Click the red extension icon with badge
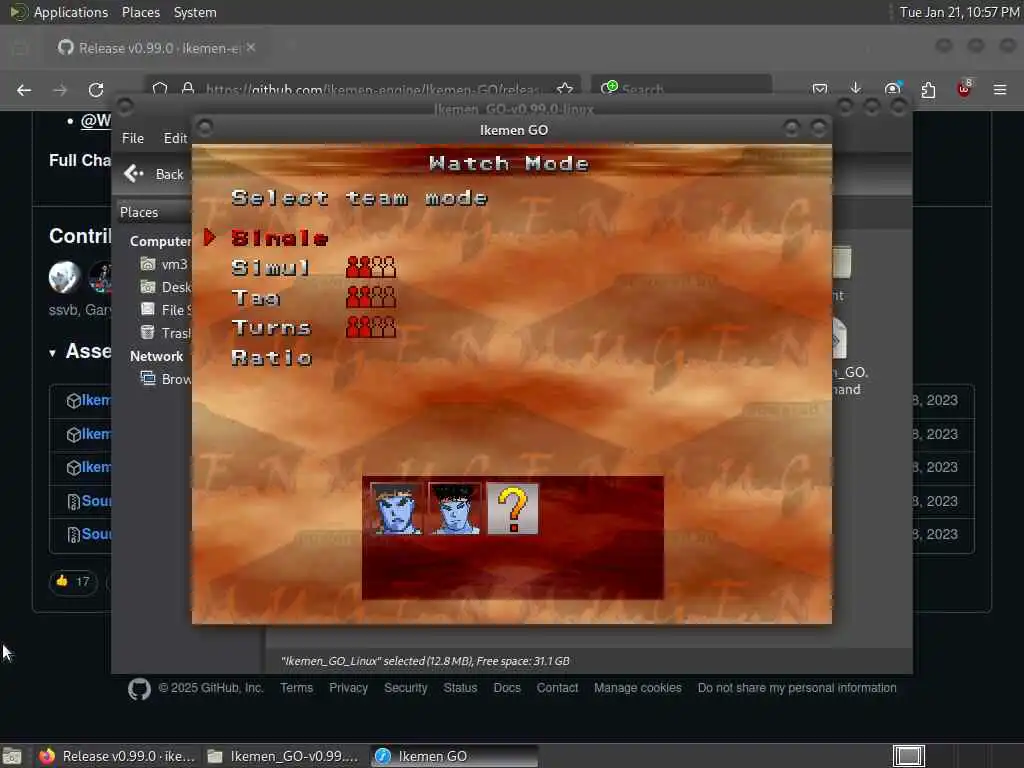 [x=964, y=88]
